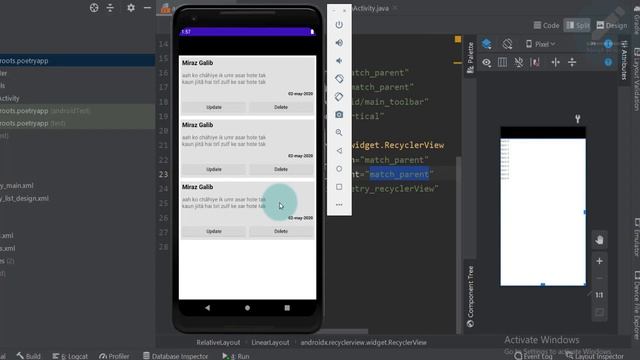Click the project panel collapse-all icon
640x360 pixels.
[110, 8]
